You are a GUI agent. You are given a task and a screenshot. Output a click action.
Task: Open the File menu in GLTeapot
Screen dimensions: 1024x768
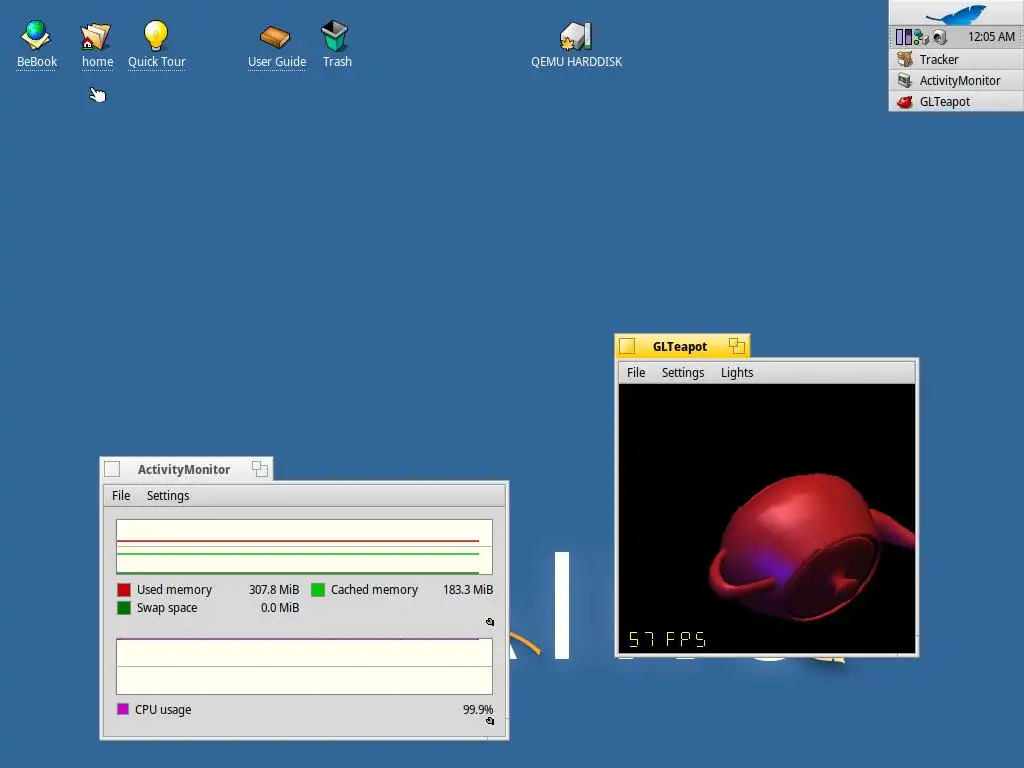click(x=635, y=372)
